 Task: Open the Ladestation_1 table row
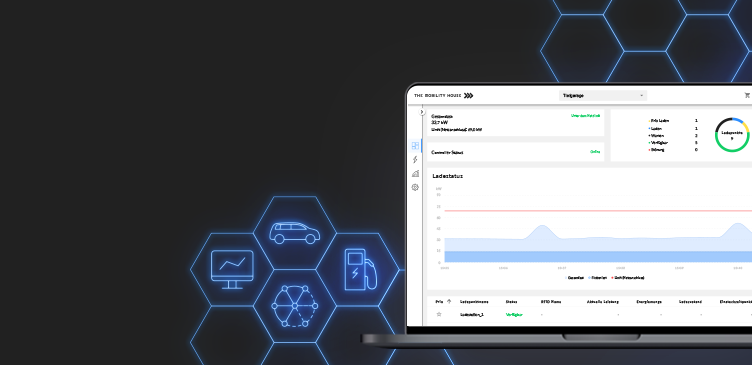point(589,315)
